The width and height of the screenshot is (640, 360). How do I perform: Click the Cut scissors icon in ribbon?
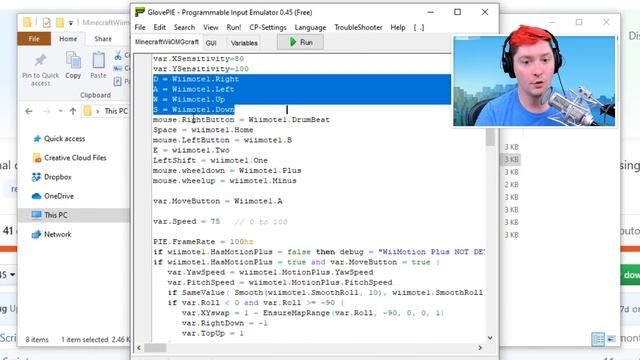click(118, 55)
